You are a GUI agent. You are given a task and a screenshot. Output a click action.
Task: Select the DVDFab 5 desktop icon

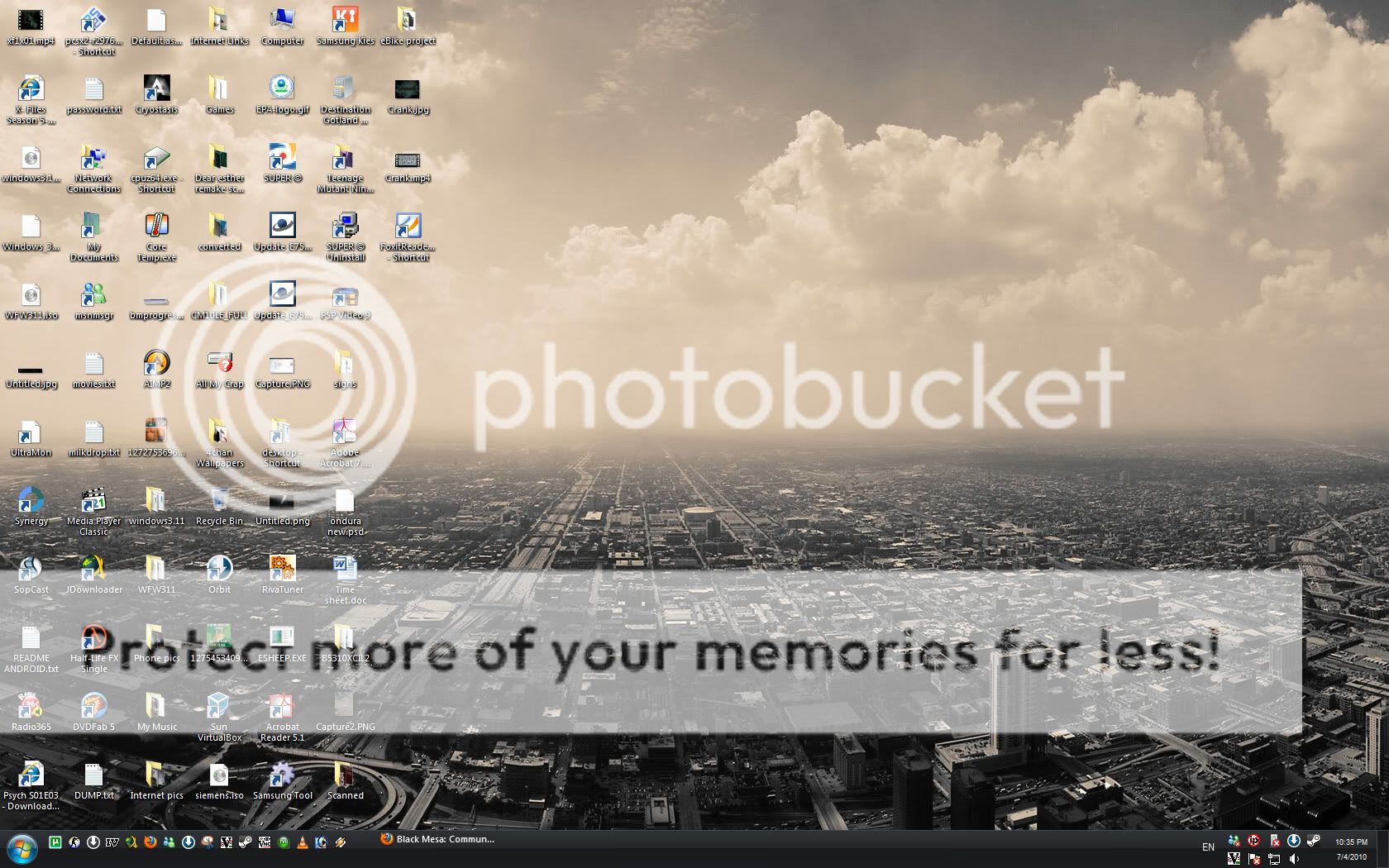click(x=93, y=708)
